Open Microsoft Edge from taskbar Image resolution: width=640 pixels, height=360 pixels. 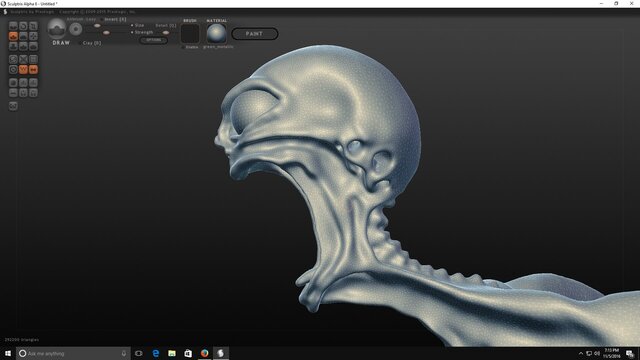coord(156,353)
